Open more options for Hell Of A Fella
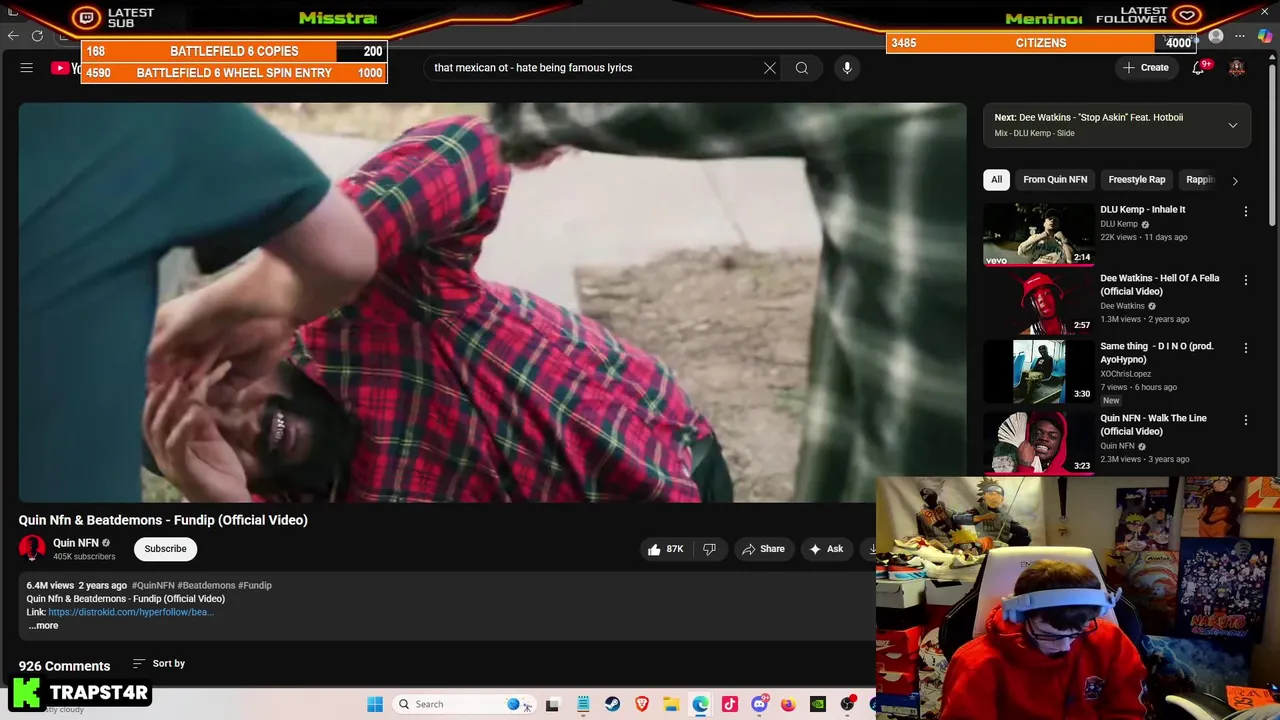This screenshot has width=1280, height=720. click(1246, 280)
